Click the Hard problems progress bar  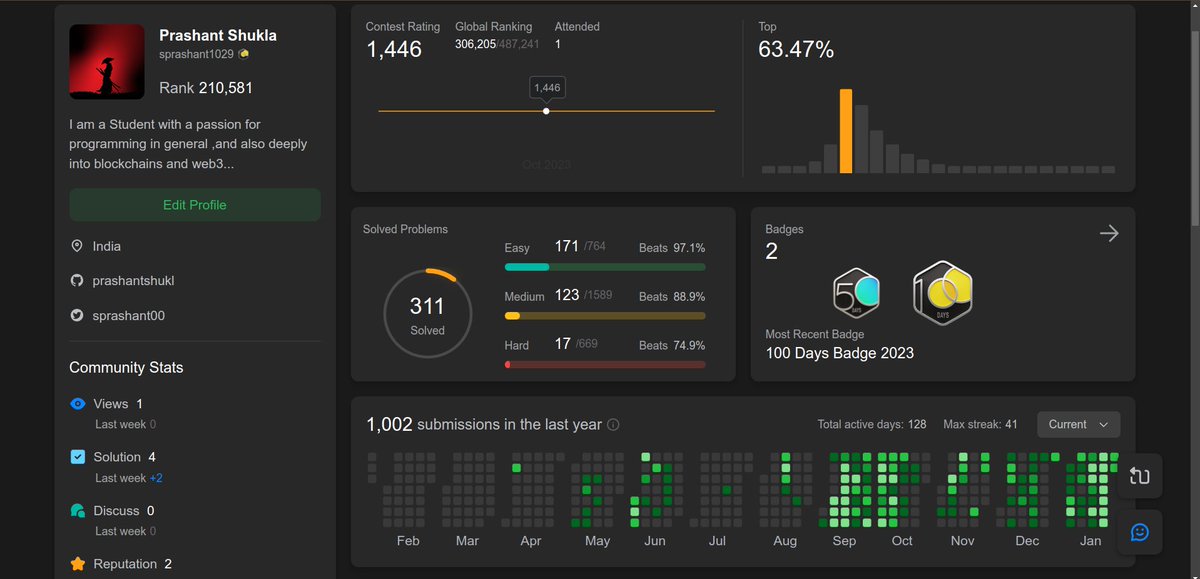pos(605,365)
